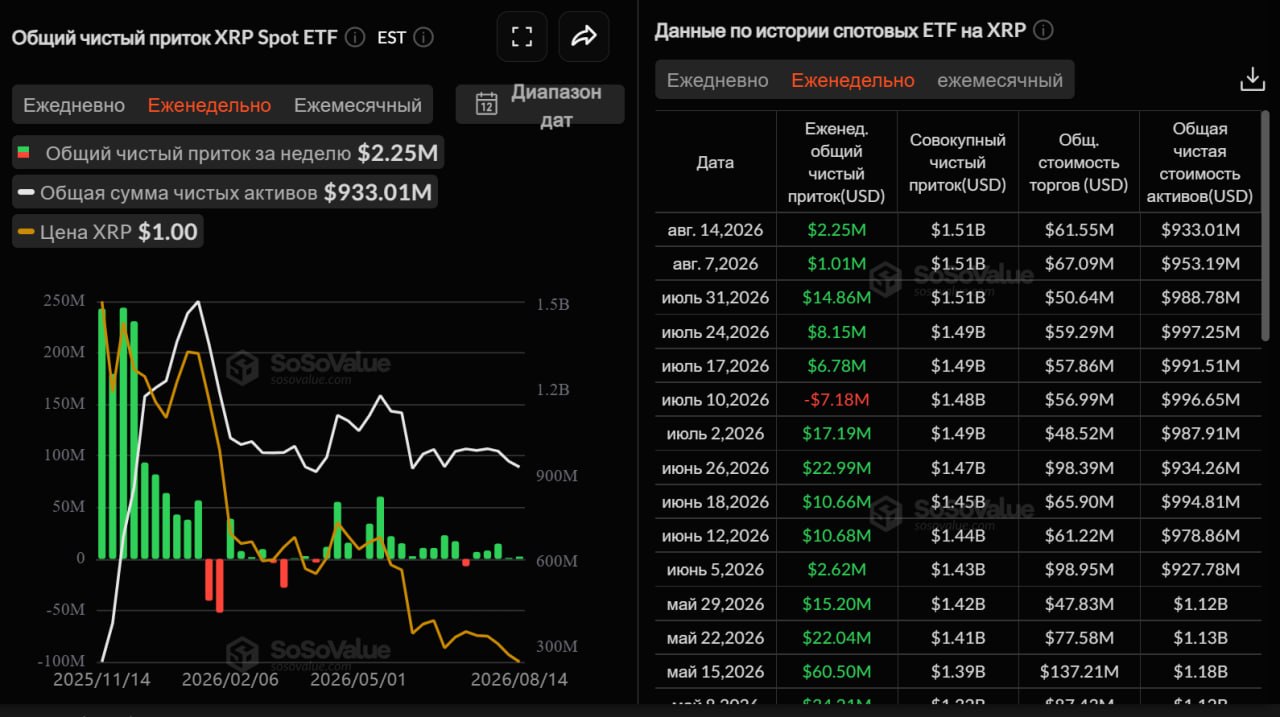1280x717 pixels.
Task: Click the $1.18B net assets cell
Action: coord(1201,672)
